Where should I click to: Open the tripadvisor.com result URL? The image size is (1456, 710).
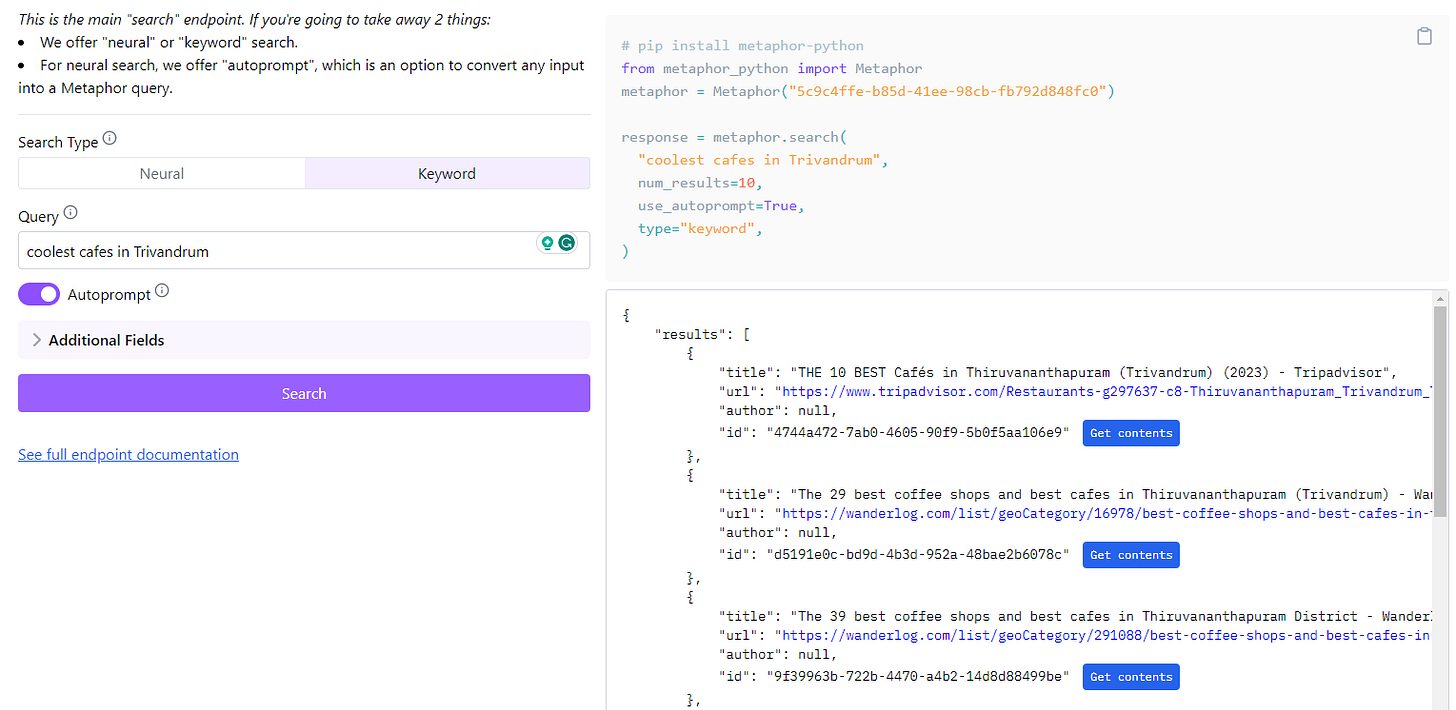(x=1105, y=392)
